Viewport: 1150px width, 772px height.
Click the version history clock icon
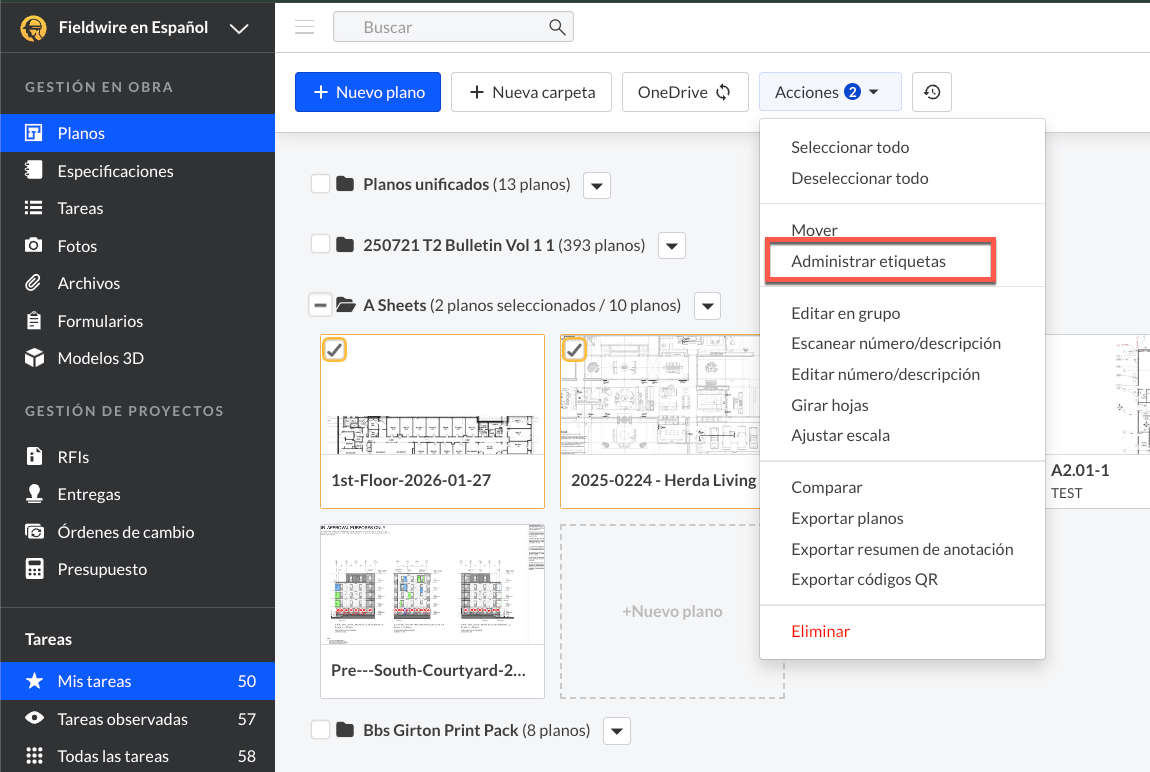coord(931,92)
